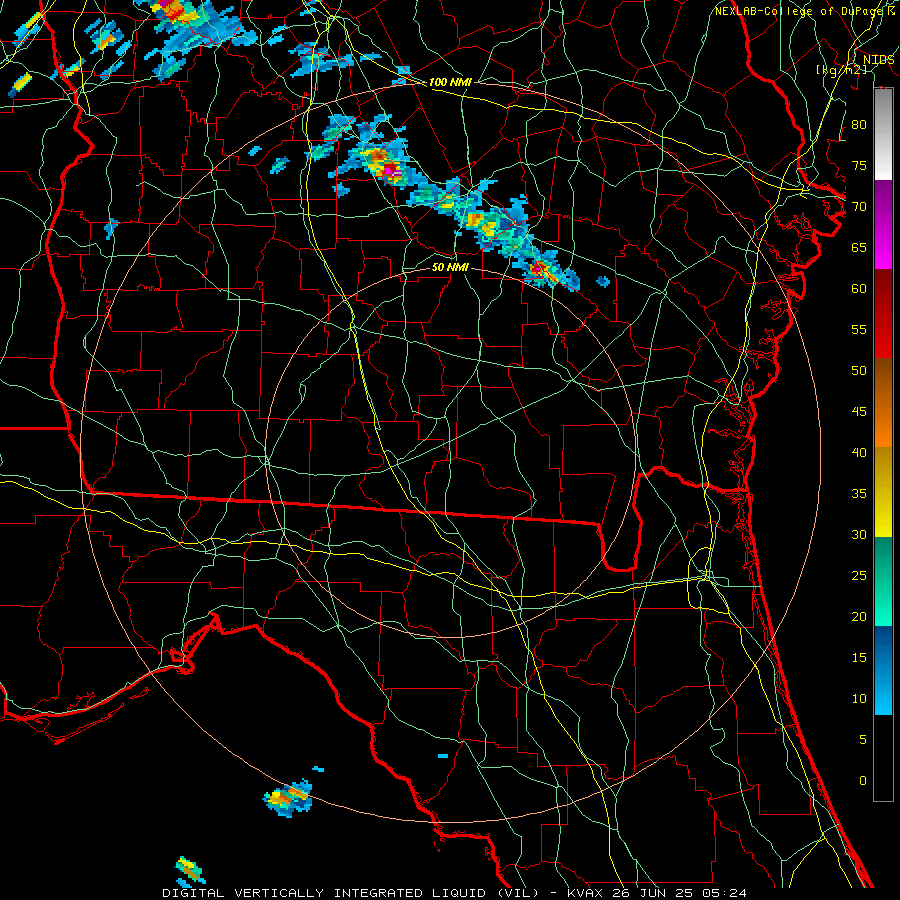Click the 50 value on the VIL scale
This screenshot has height=900, width=900.
point(859,370)
